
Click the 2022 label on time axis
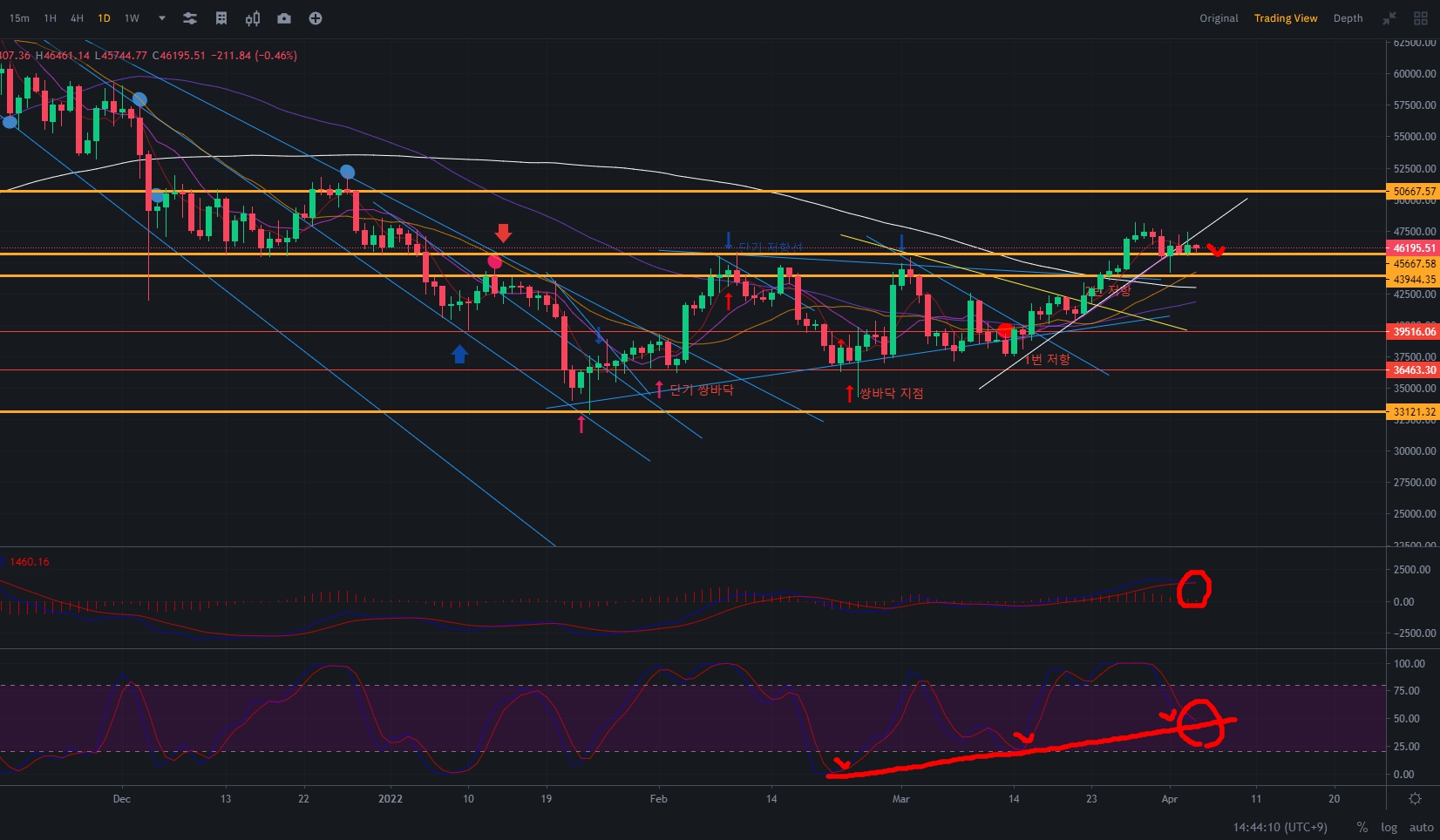click(391, 799)
